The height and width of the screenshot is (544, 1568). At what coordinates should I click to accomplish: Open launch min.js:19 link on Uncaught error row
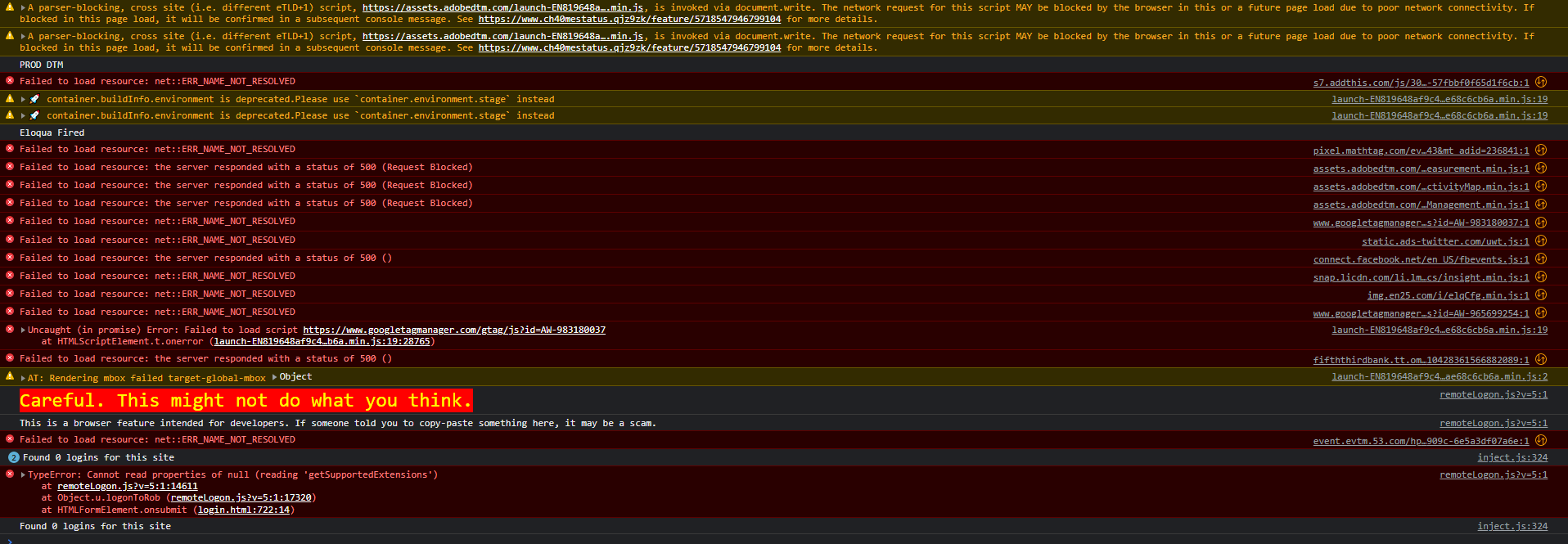click(1440, 330)
